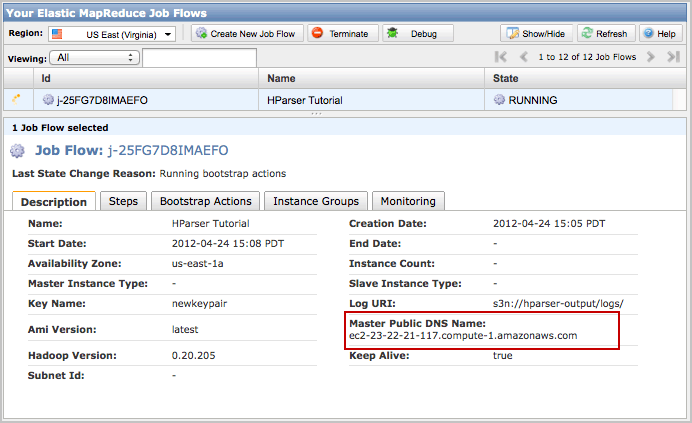Click the Create New Job Flow gear icon
Viewport: 692px width, 423px height.
click(x=201, y=33)
